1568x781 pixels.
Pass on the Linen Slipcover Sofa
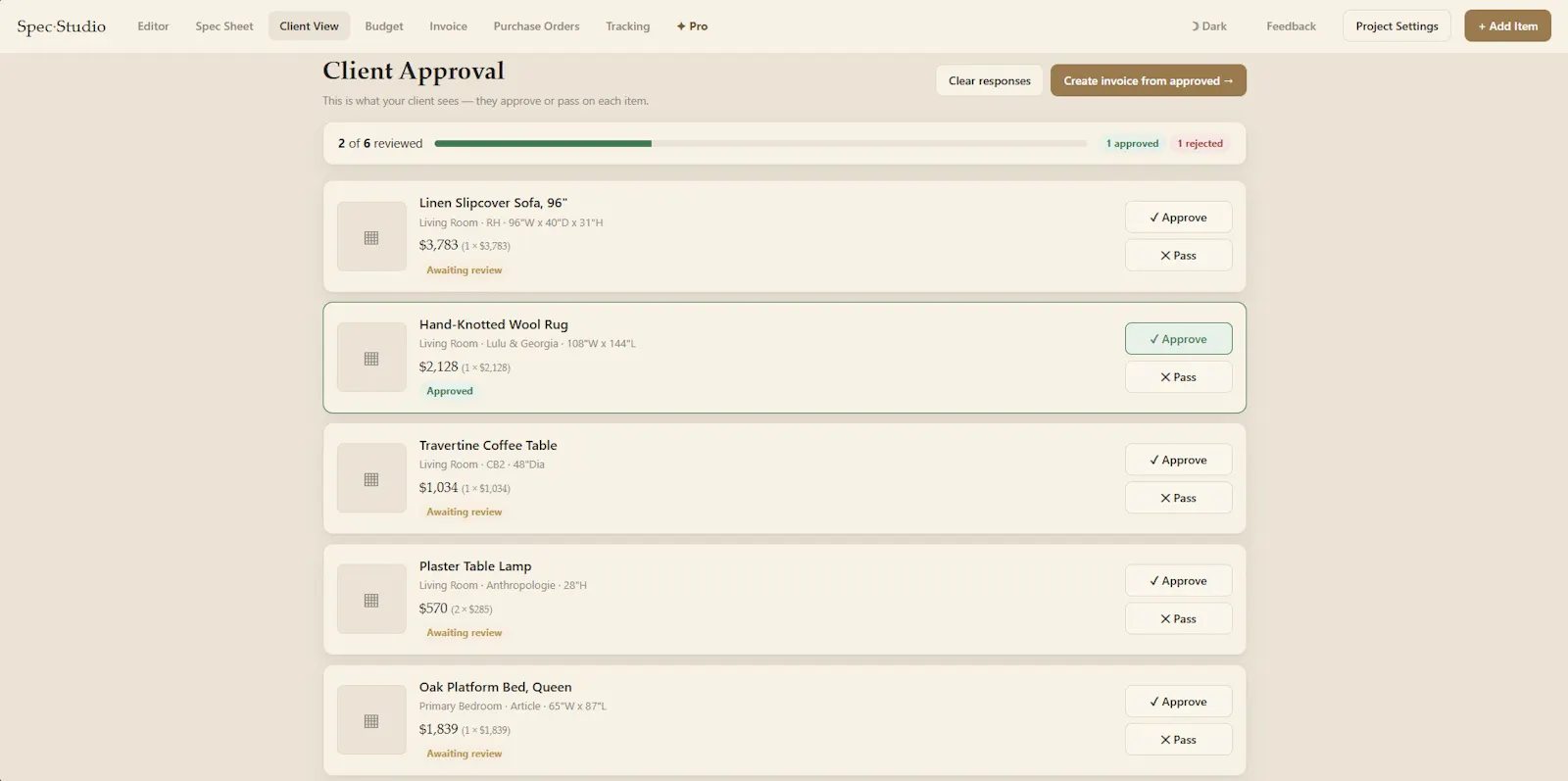tap(1178, 255)
